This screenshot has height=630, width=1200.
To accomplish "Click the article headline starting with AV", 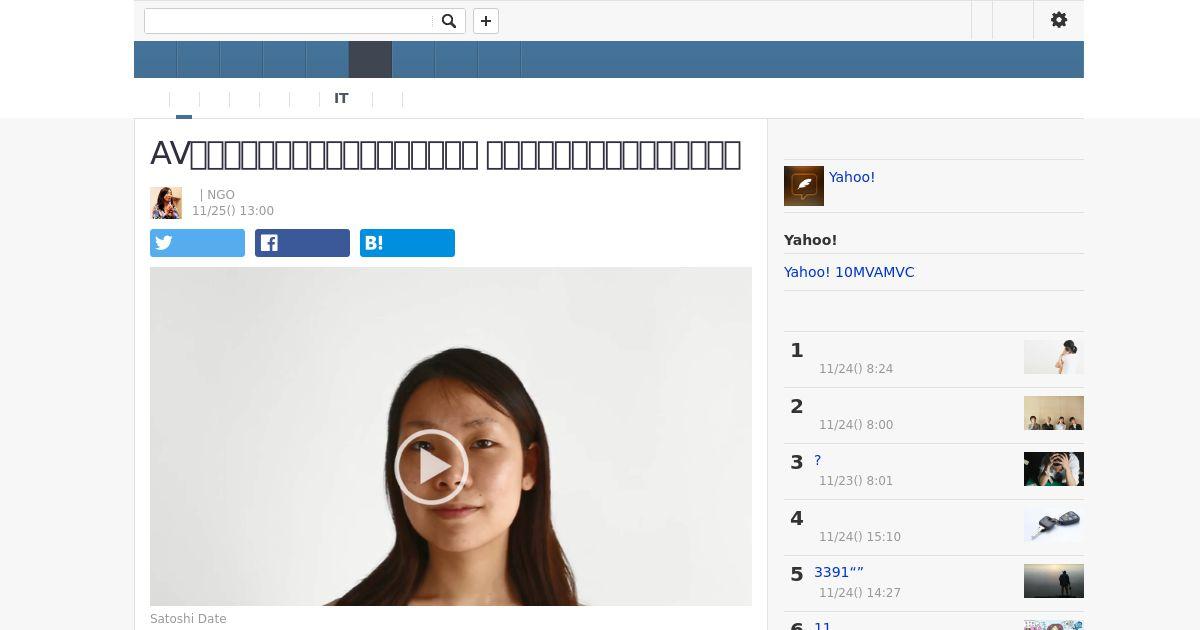I will click(445, 154).
